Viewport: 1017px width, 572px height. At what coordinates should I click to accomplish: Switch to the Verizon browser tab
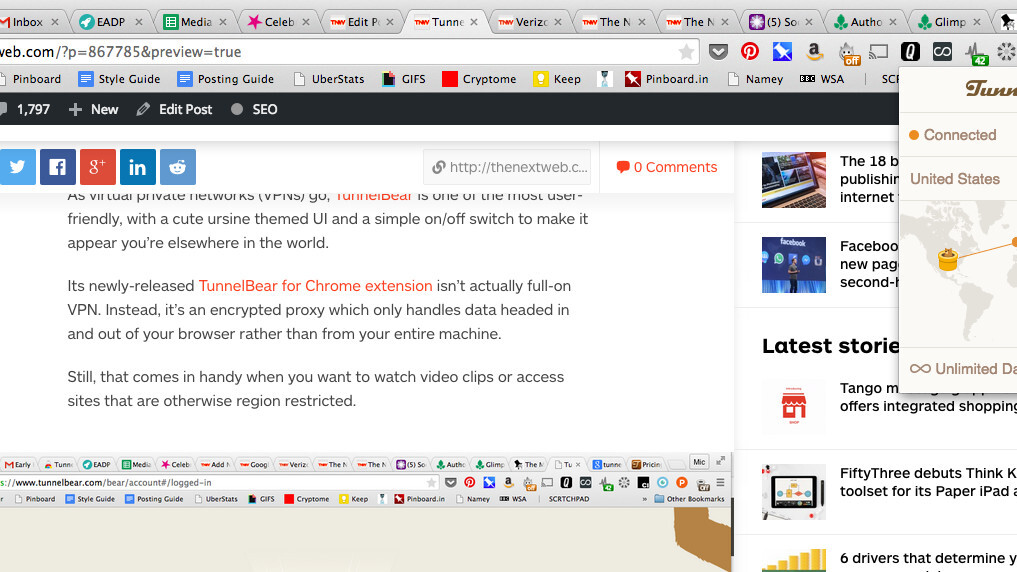point(528,21)
